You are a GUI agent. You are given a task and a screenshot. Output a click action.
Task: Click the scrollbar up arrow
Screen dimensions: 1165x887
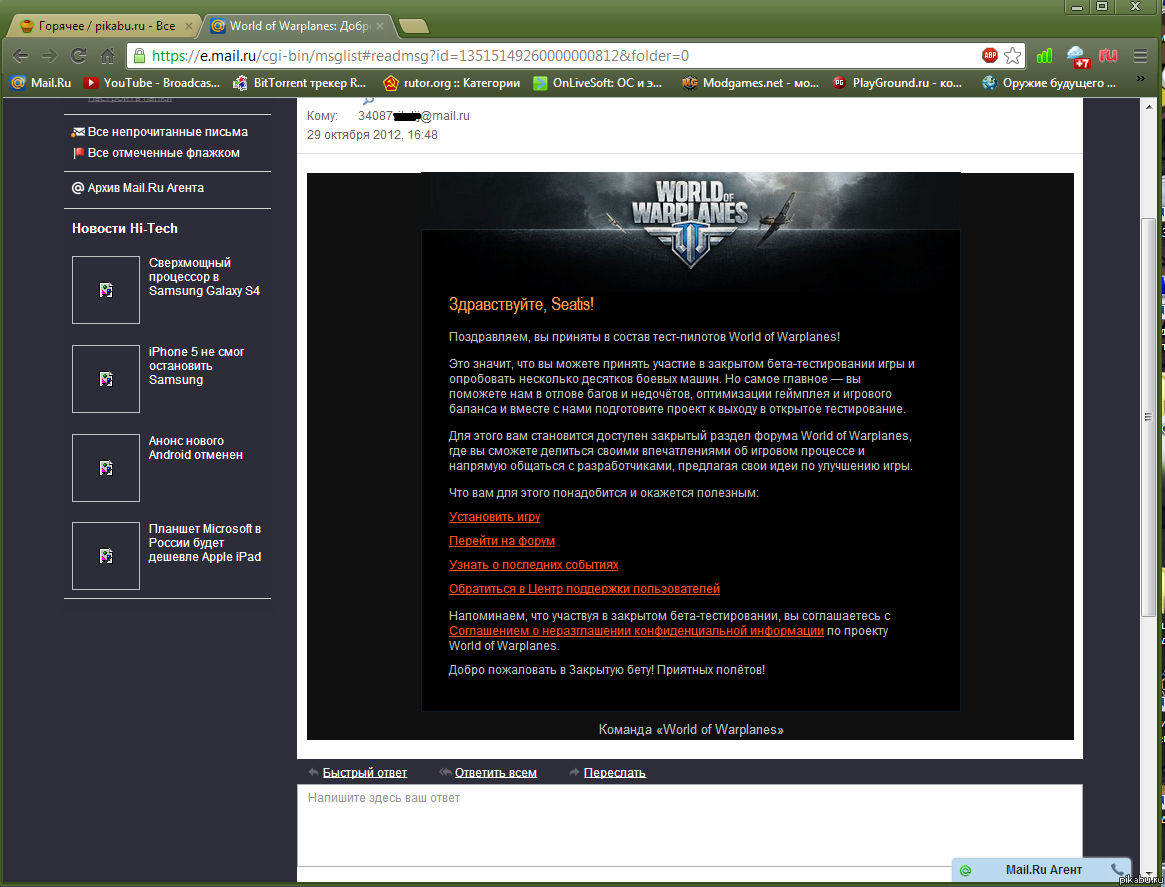[1149, 107]
